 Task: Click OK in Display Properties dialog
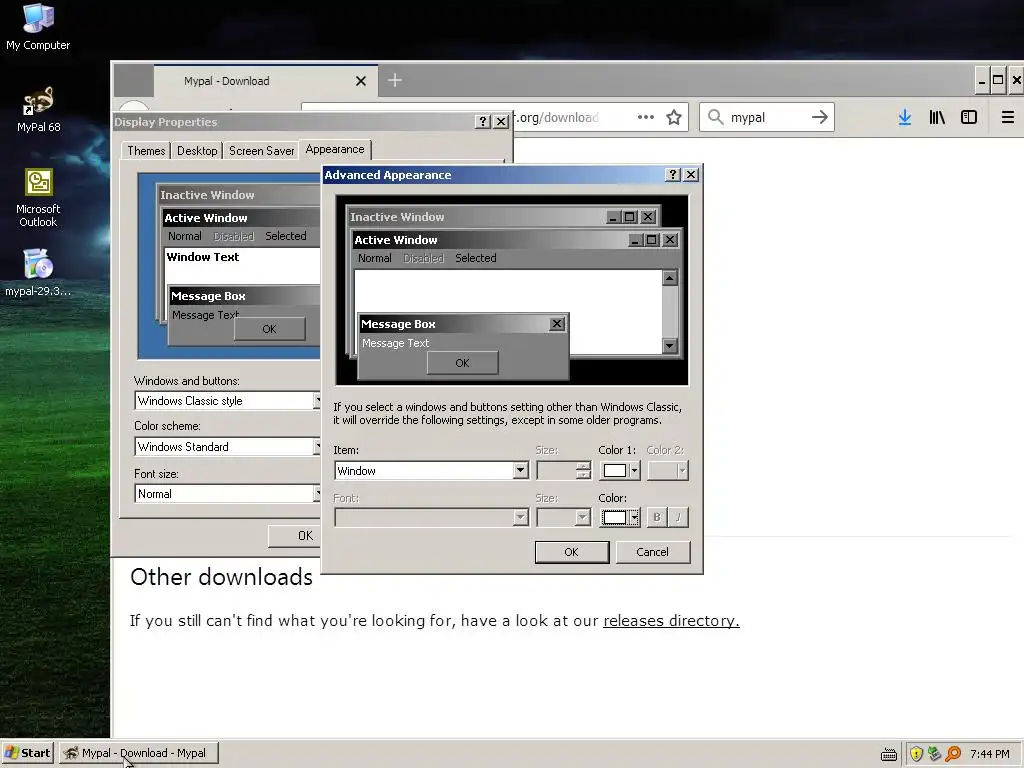coord(295,536)
